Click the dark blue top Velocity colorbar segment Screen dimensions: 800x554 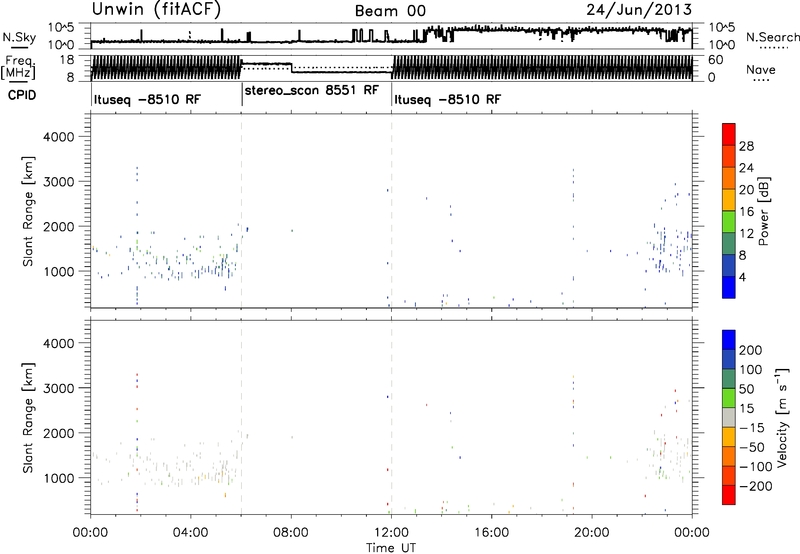click(x=729, y=339)
